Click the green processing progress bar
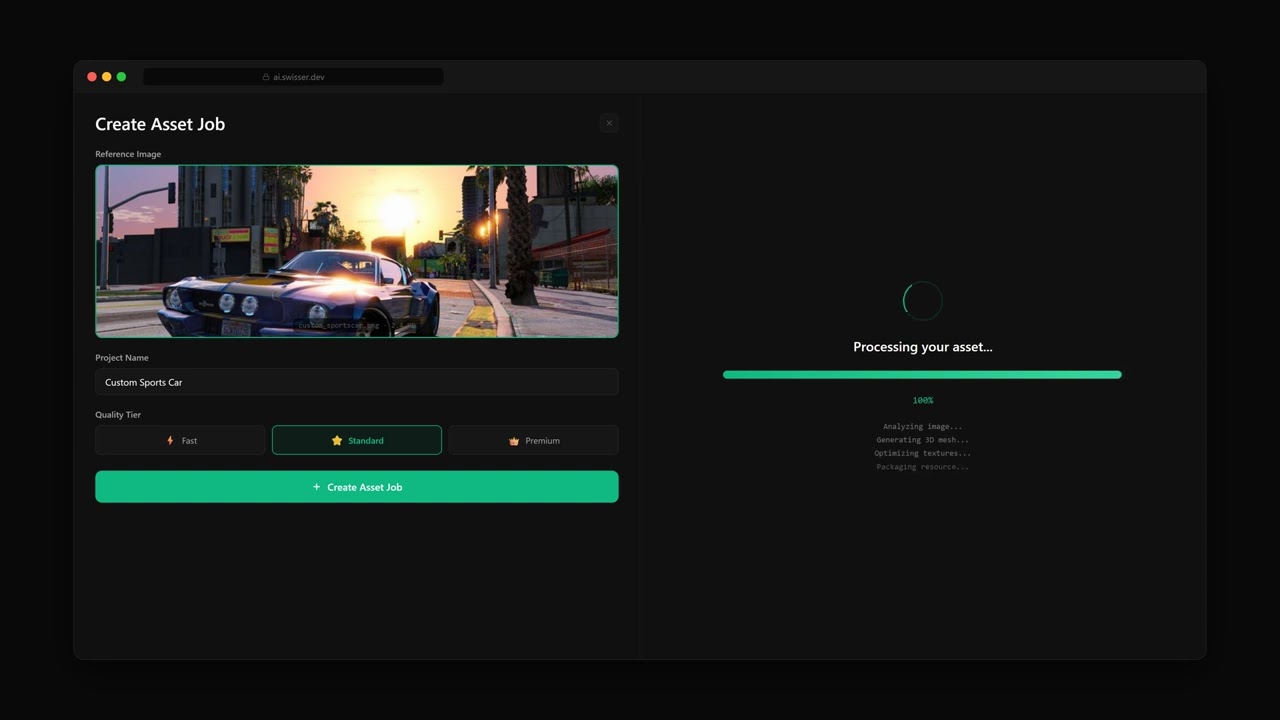This screenshot has height=720, width=1280. 922,375
